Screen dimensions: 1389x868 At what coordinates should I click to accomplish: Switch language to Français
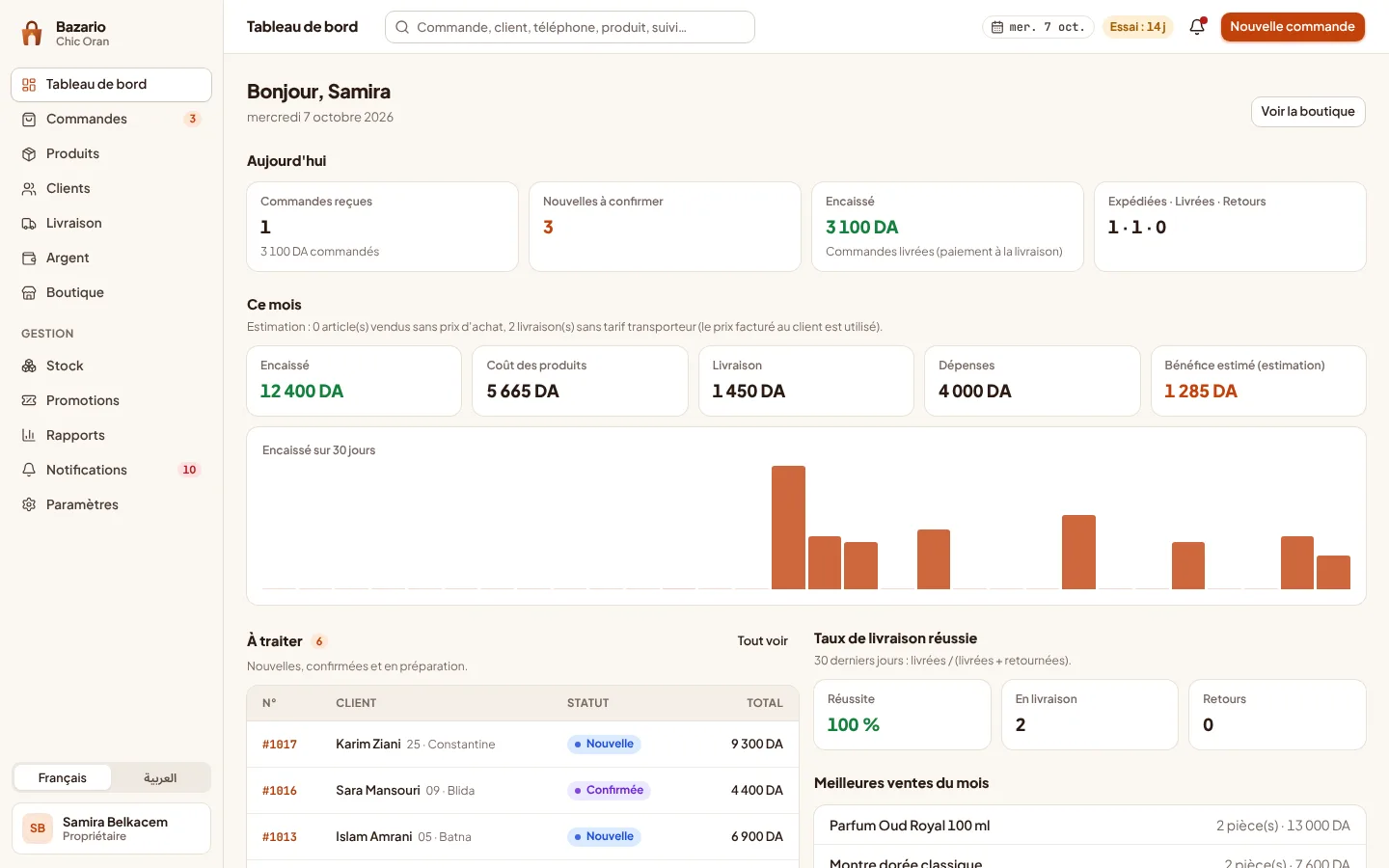click(x=63, y=778)
